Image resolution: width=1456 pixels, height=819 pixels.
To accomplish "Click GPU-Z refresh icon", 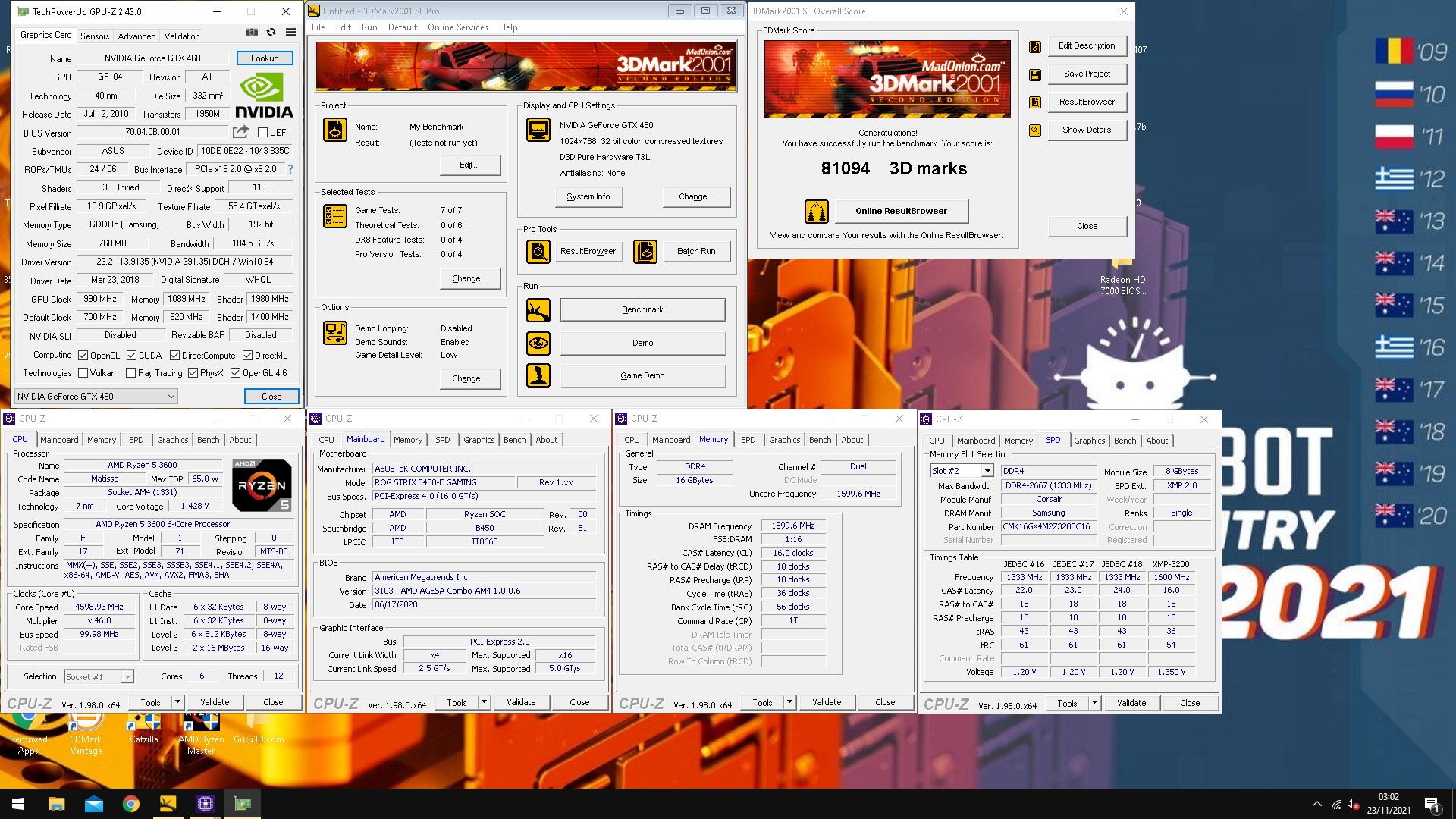I will pyautogui.click(x=271, y=32).
